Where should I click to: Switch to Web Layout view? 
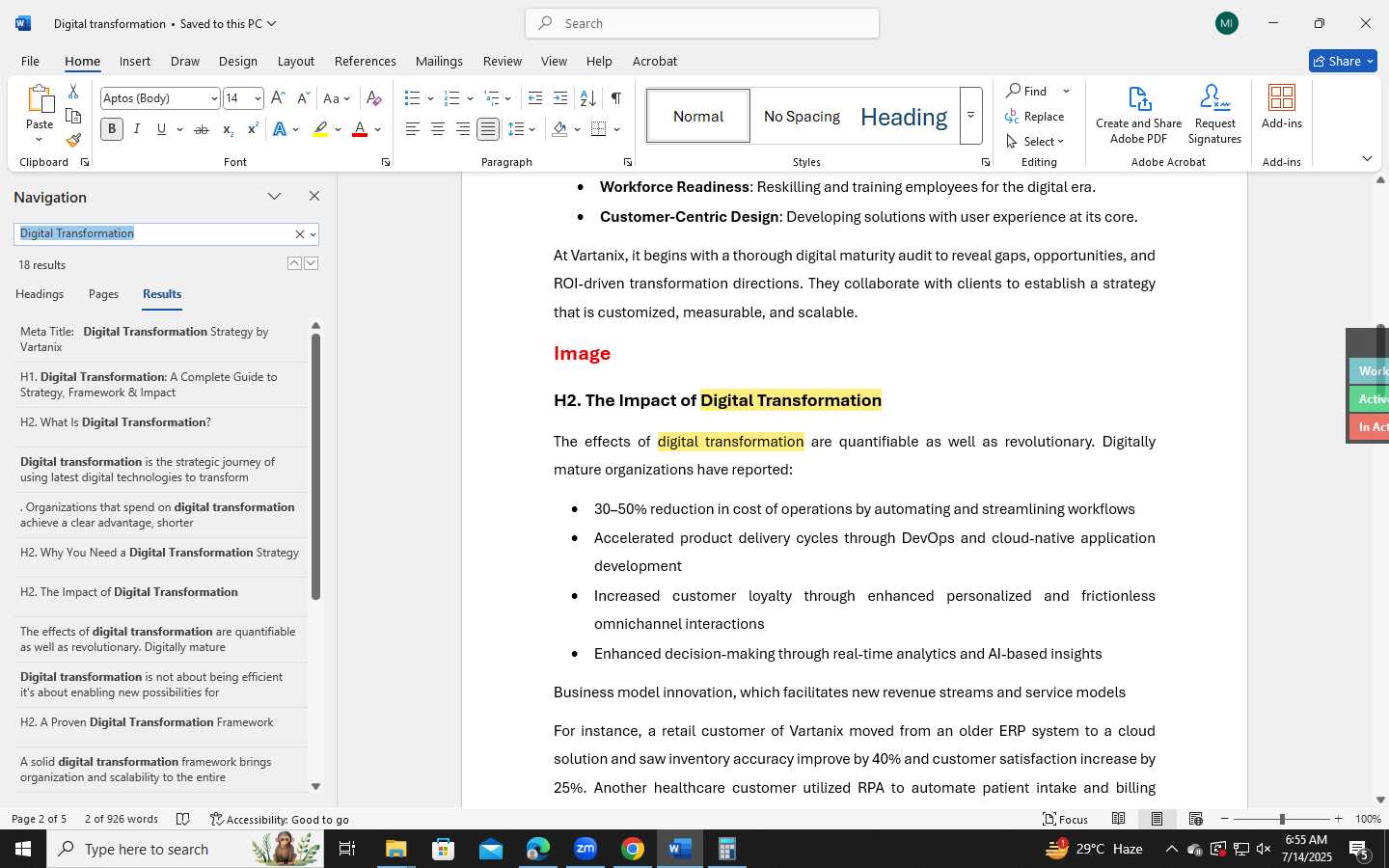[1195, 819]
